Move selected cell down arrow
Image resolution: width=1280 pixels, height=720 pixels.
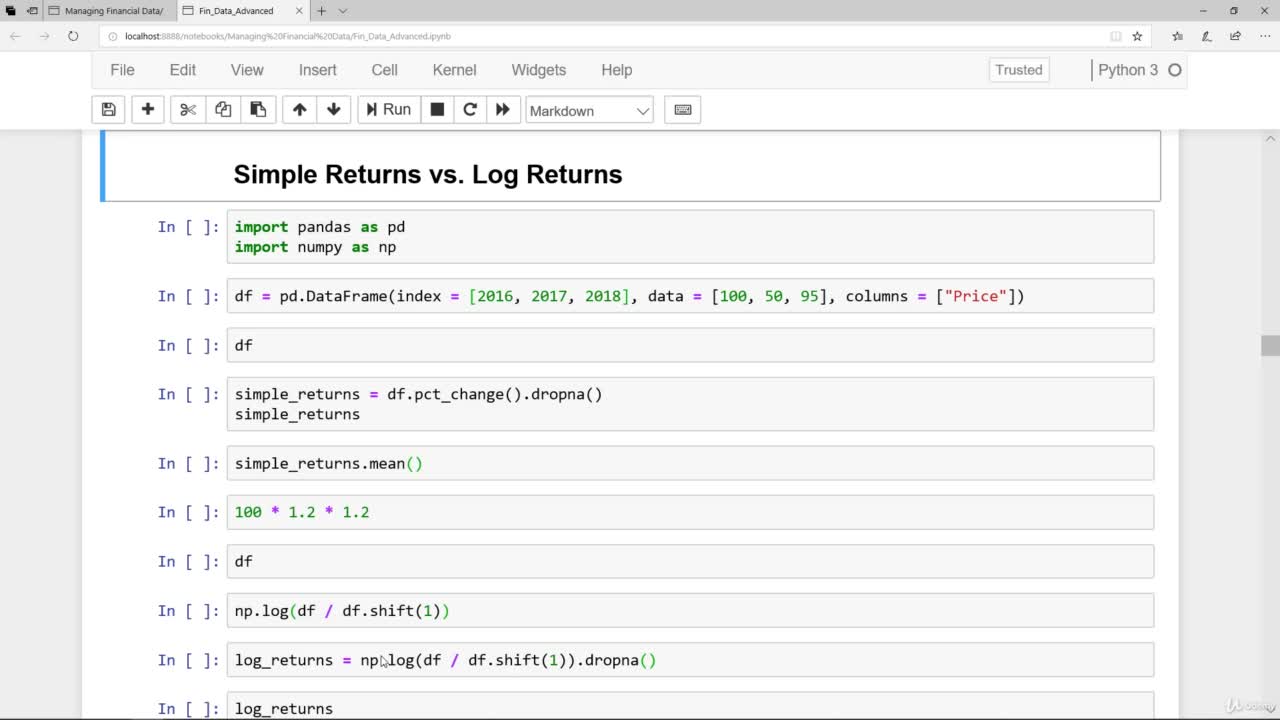point(334,110)
